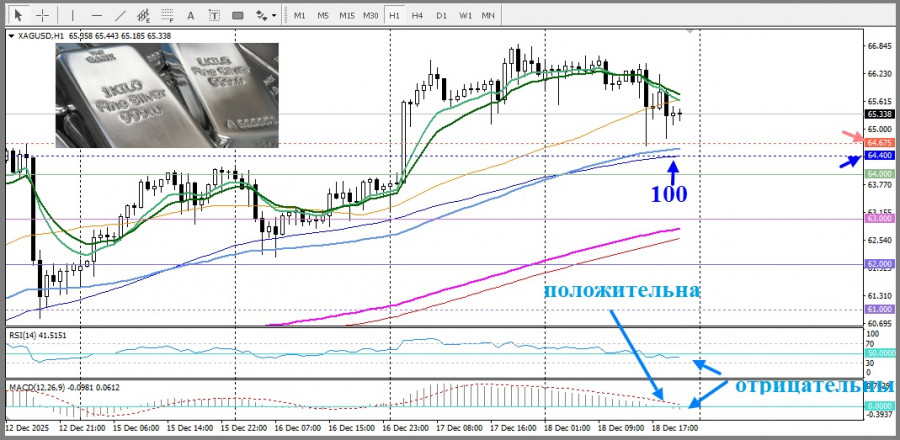Screen dimensions: 900x440
Task: Pick the horizontal line drawing tool
Action: coord(97,15)
